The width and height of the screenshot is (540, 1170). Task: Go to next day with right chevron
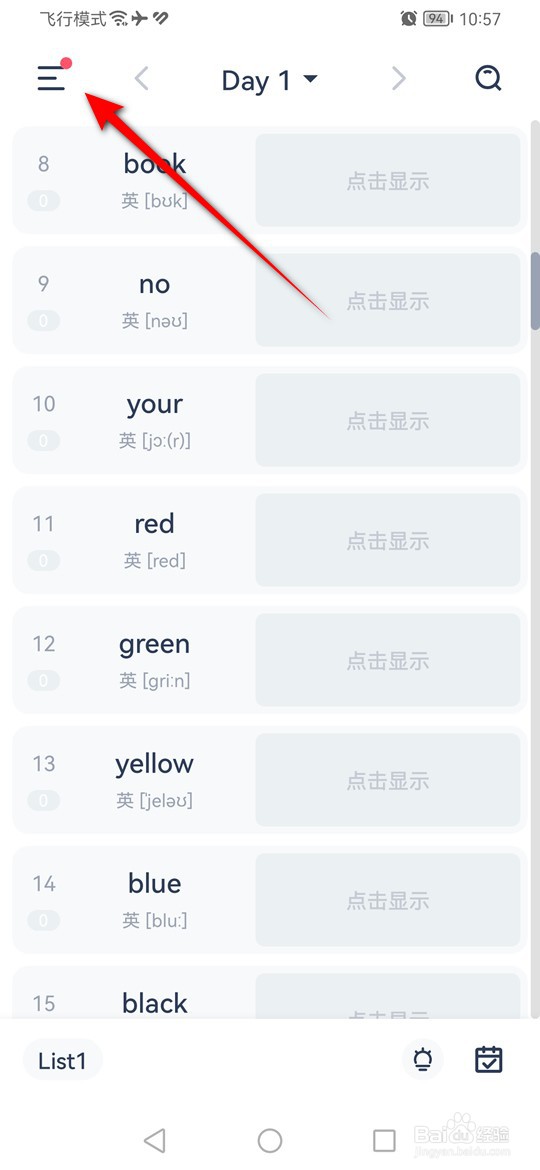(399, 78)
